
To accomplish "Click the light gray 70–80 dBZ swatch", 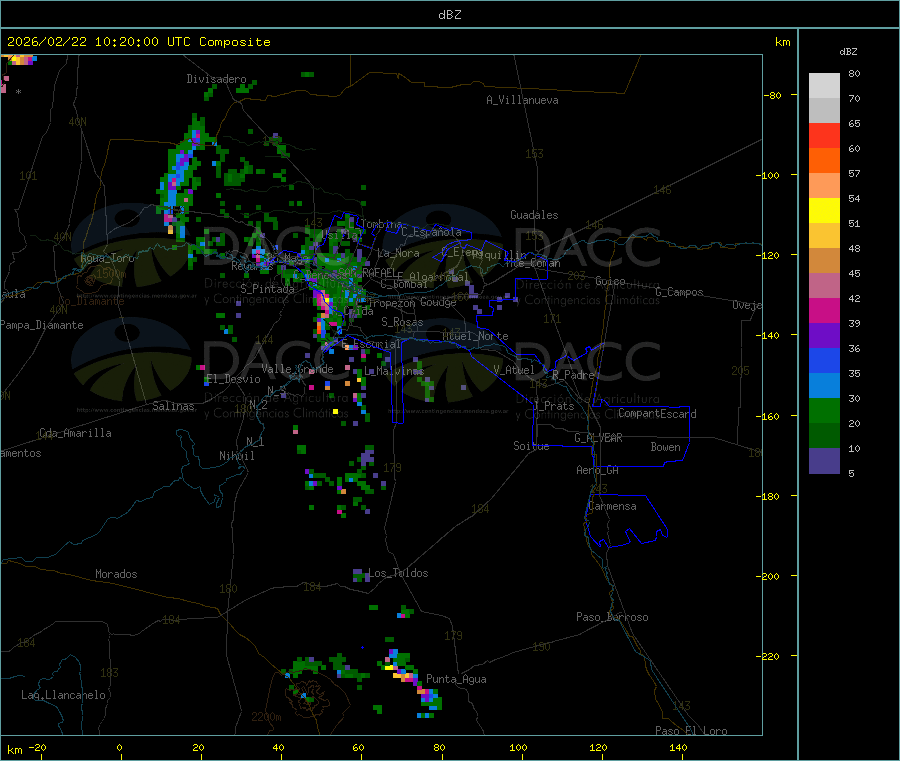I will (x=824, y=86).
